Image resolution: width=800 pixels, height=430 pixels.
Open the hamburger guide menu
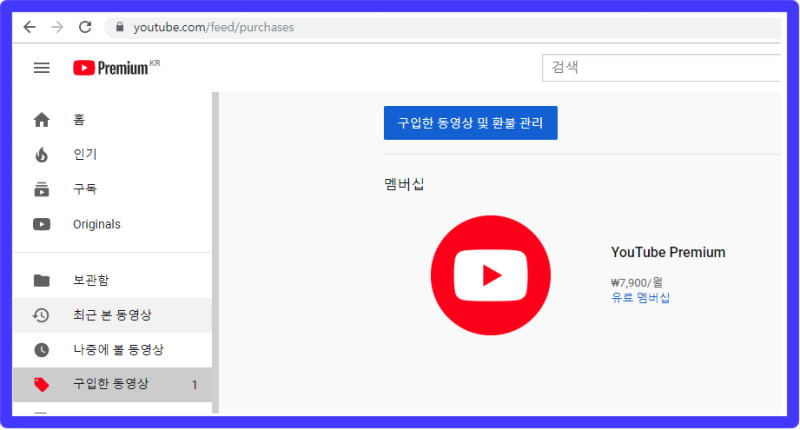(x=42, y=68)
